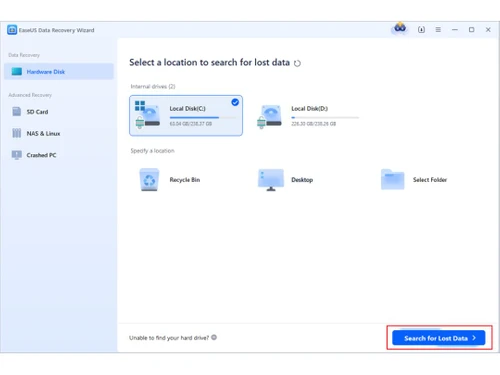Select Hardware Disk in sidebar
Viewport: 500px width, 375px height.
point(59,71)
